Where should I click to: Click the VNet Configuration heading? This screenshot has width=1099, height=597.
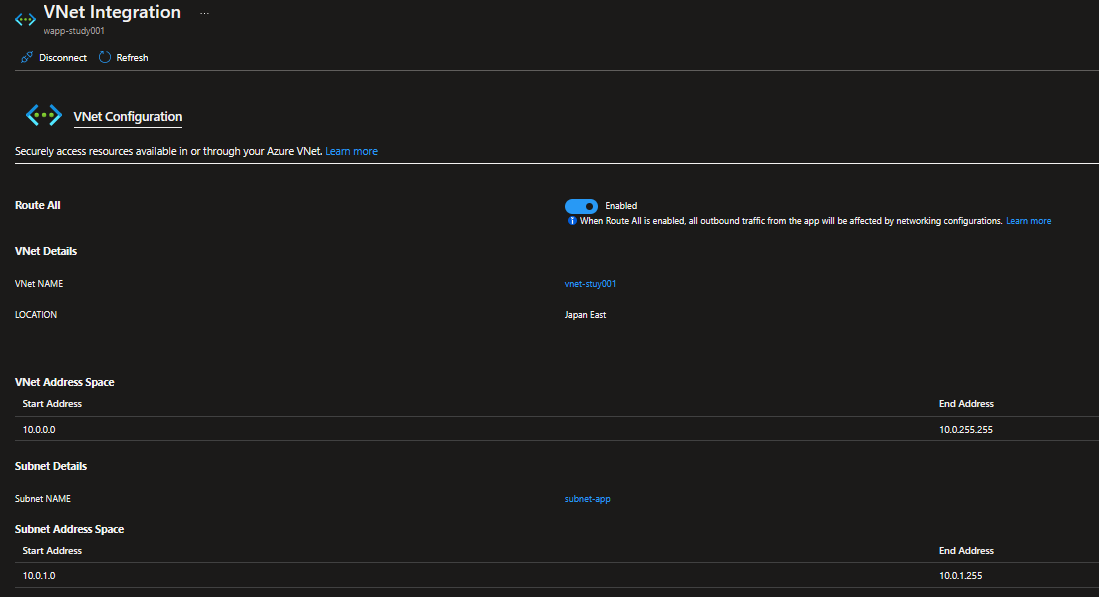(128, 116)
